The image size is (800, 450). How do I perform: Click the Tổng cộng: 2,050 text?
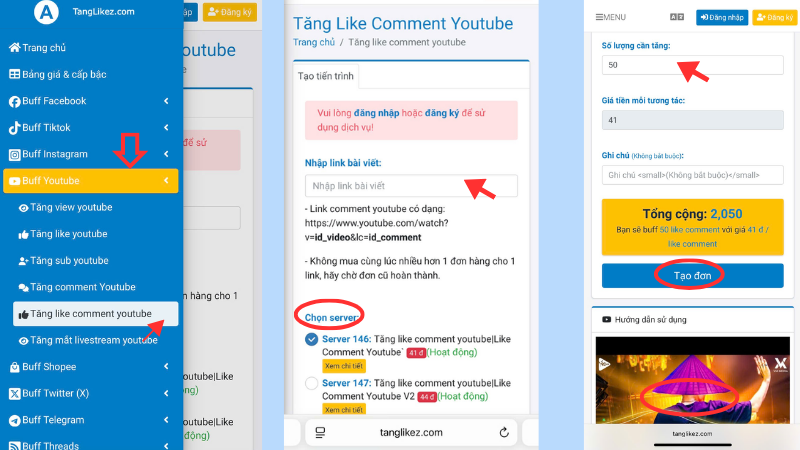(x=692, y=214)
